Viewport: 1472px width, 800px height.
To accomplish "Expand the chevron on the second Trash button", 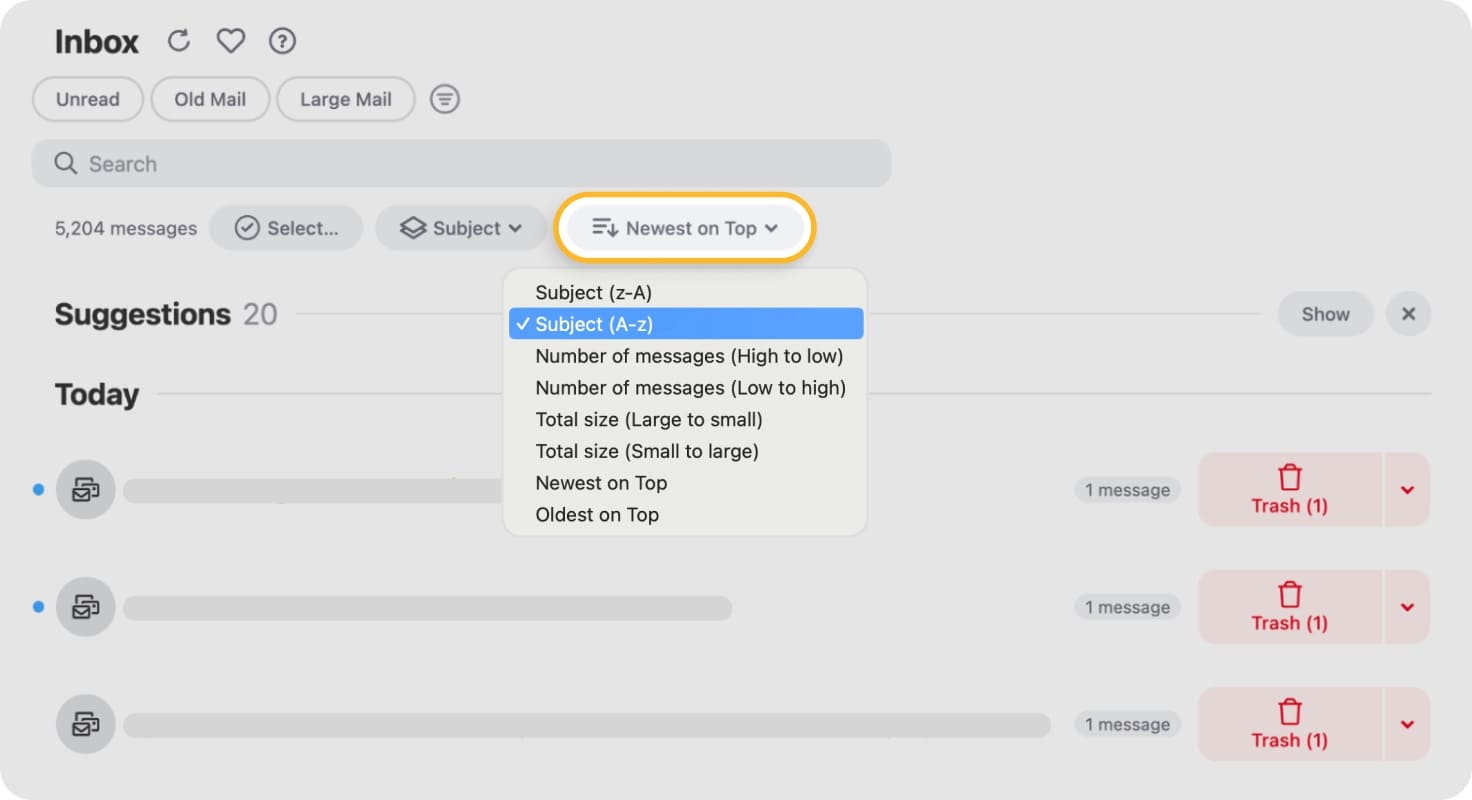I will point(1406,607).
